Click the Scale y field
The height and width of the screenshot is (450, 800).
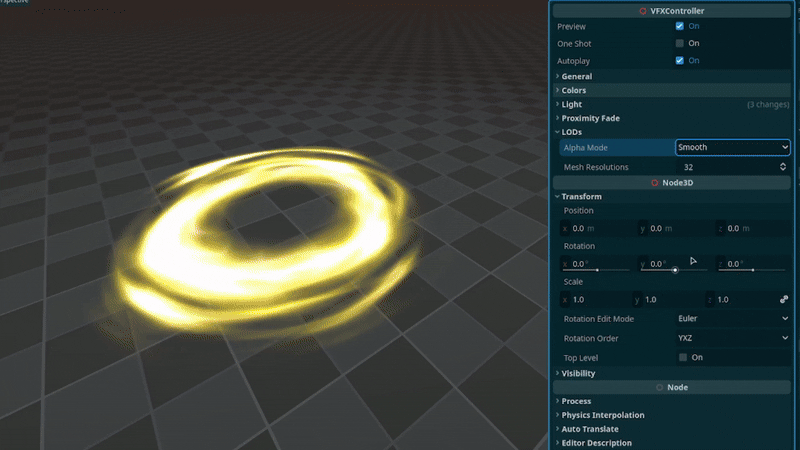pos(668,299)
